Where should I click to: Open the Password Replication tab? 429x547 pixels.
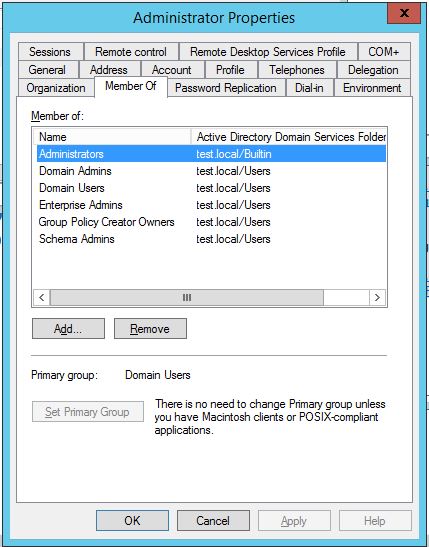click(226, 88)
